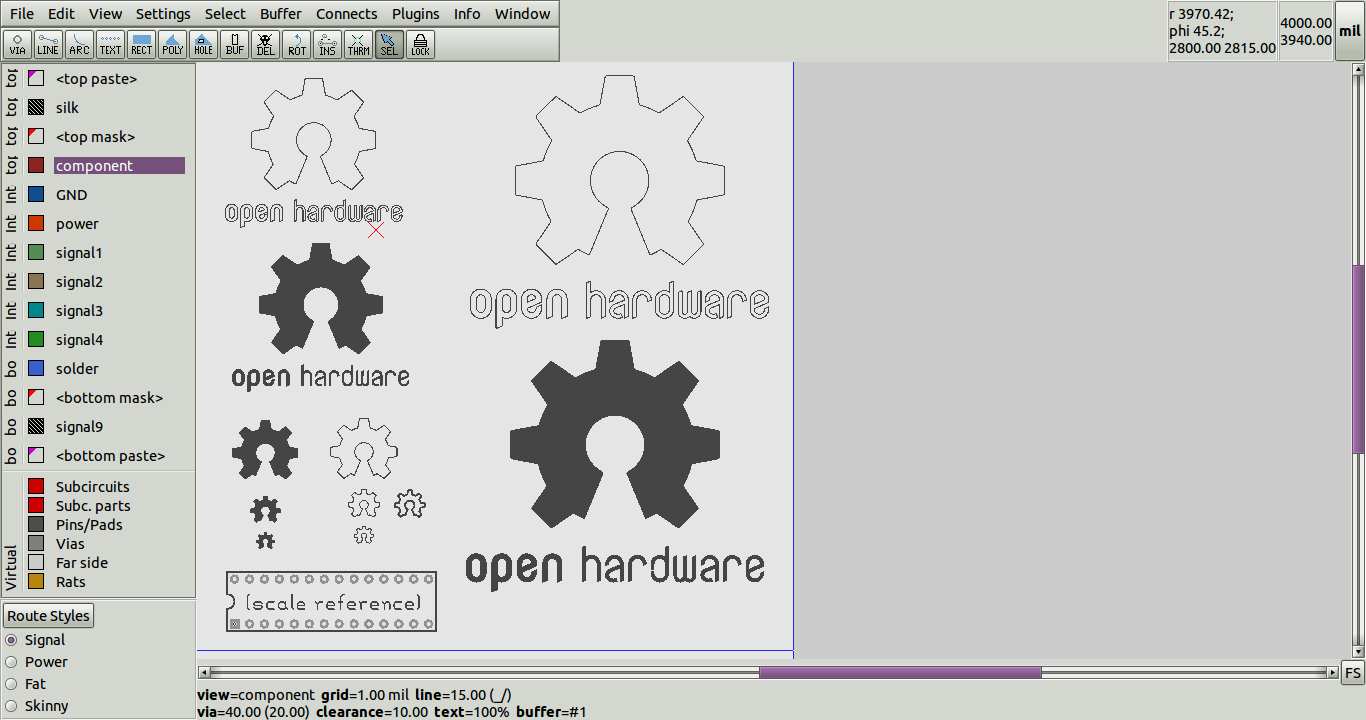
Task: Toggle Subcircuits virtual layer visibility
Action: pyautogui.click(x=36, y=486)
